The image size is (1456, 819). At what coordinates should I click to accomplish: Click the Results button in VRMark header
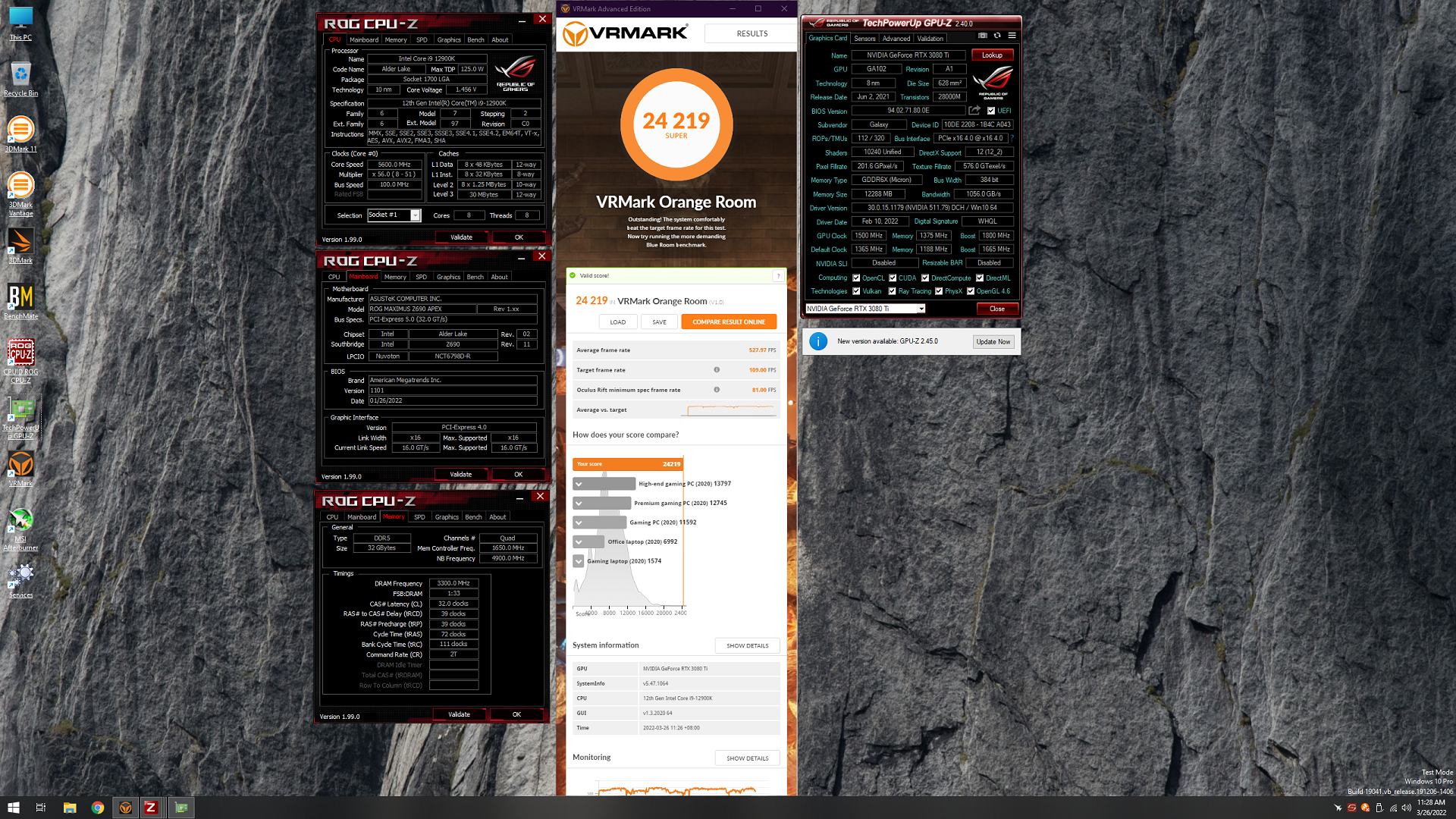tap(752, 34)
